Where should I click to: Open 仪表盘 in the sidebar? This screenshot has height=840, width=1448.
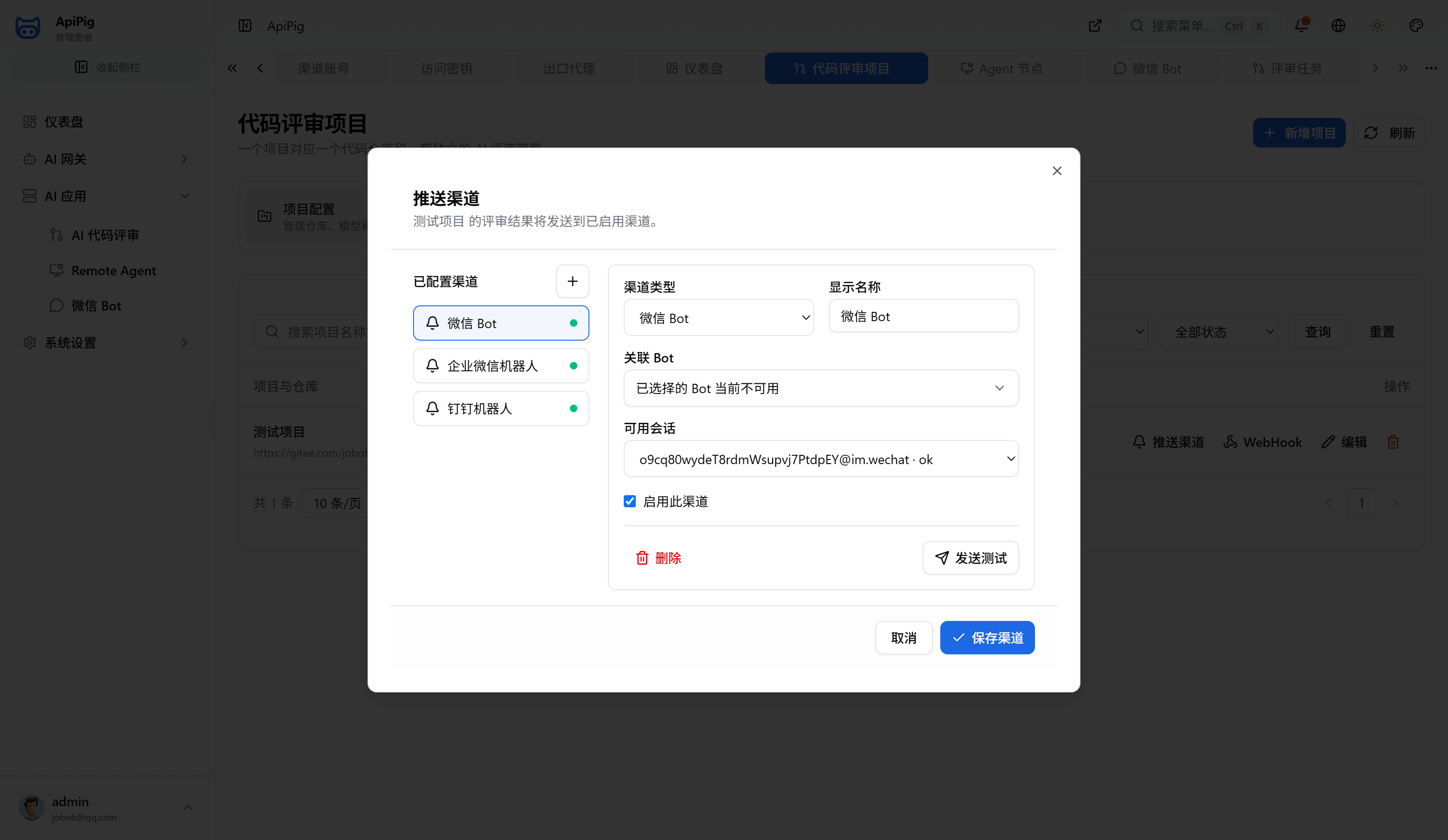[x=107, y=122]
